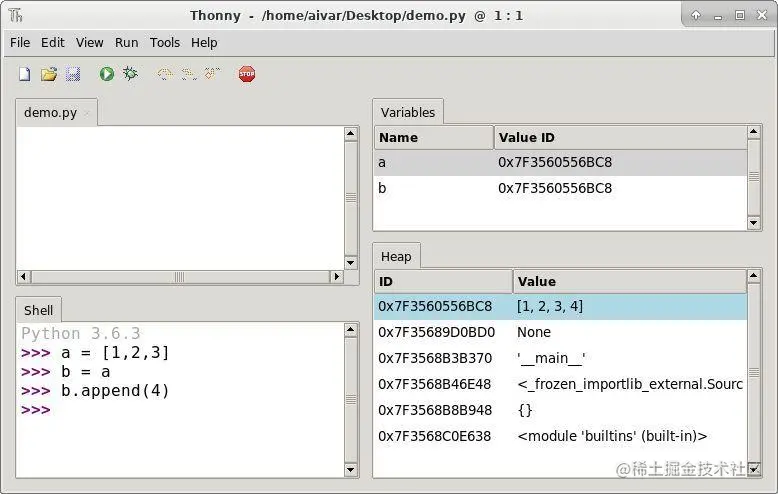Click Value ID column header
Viewport: 778px width, 494px height.
click(620, 137)
